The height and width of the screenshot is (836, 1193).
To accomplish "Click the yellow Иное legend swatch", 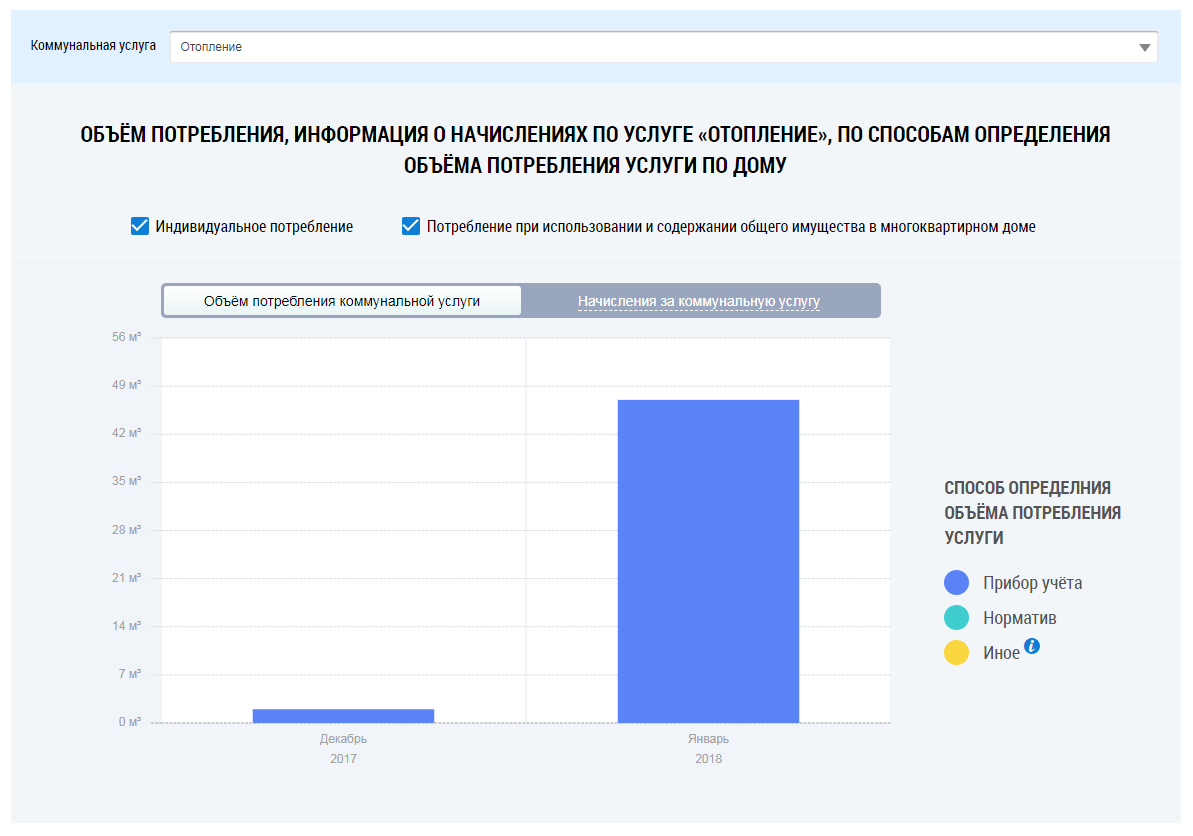I will click(x=956, y=653).
